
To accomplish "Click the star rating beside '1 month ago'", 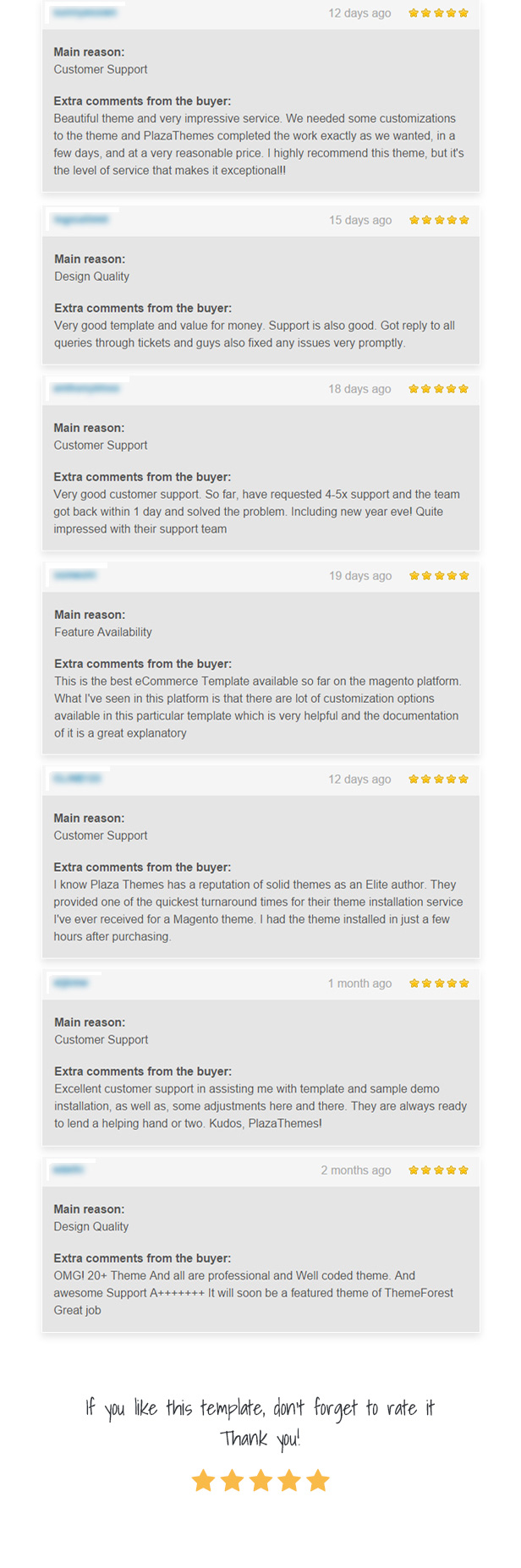I will pos(439,984).
